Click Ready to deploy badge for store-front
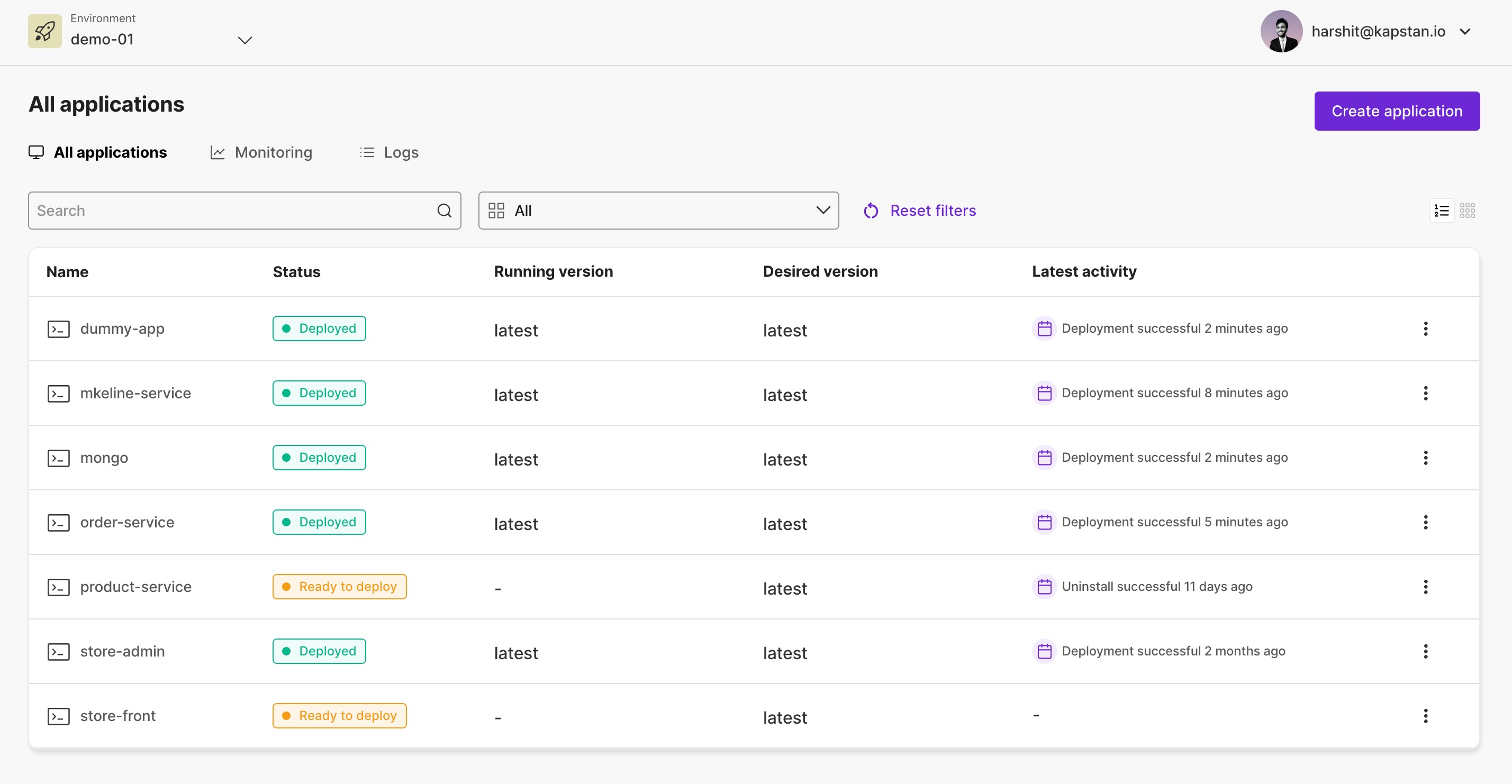1512x784 pixels. click(339, 716)
